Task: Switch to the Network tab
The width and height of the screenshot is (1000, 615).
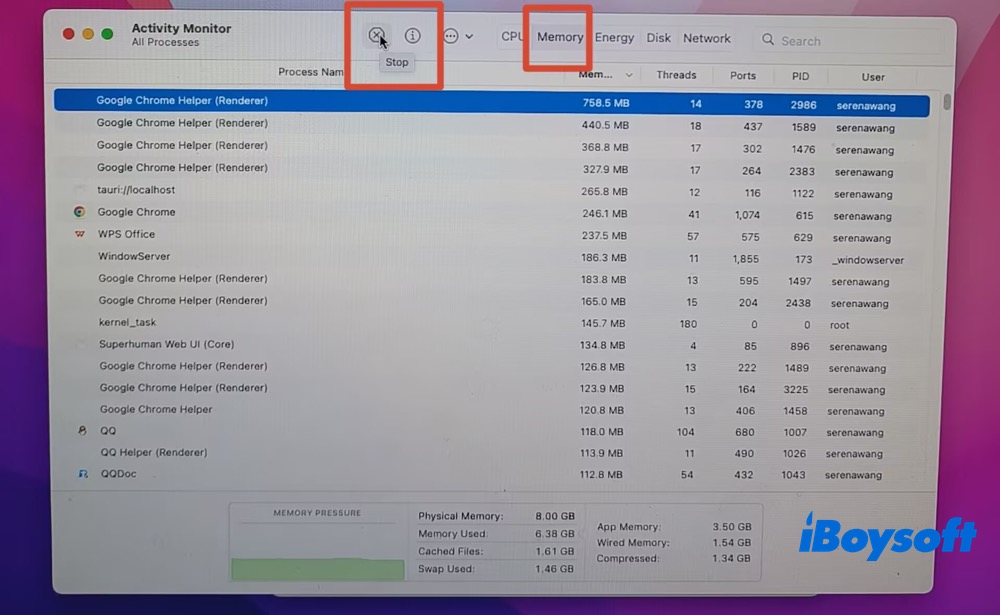Action: pos(707,38)
